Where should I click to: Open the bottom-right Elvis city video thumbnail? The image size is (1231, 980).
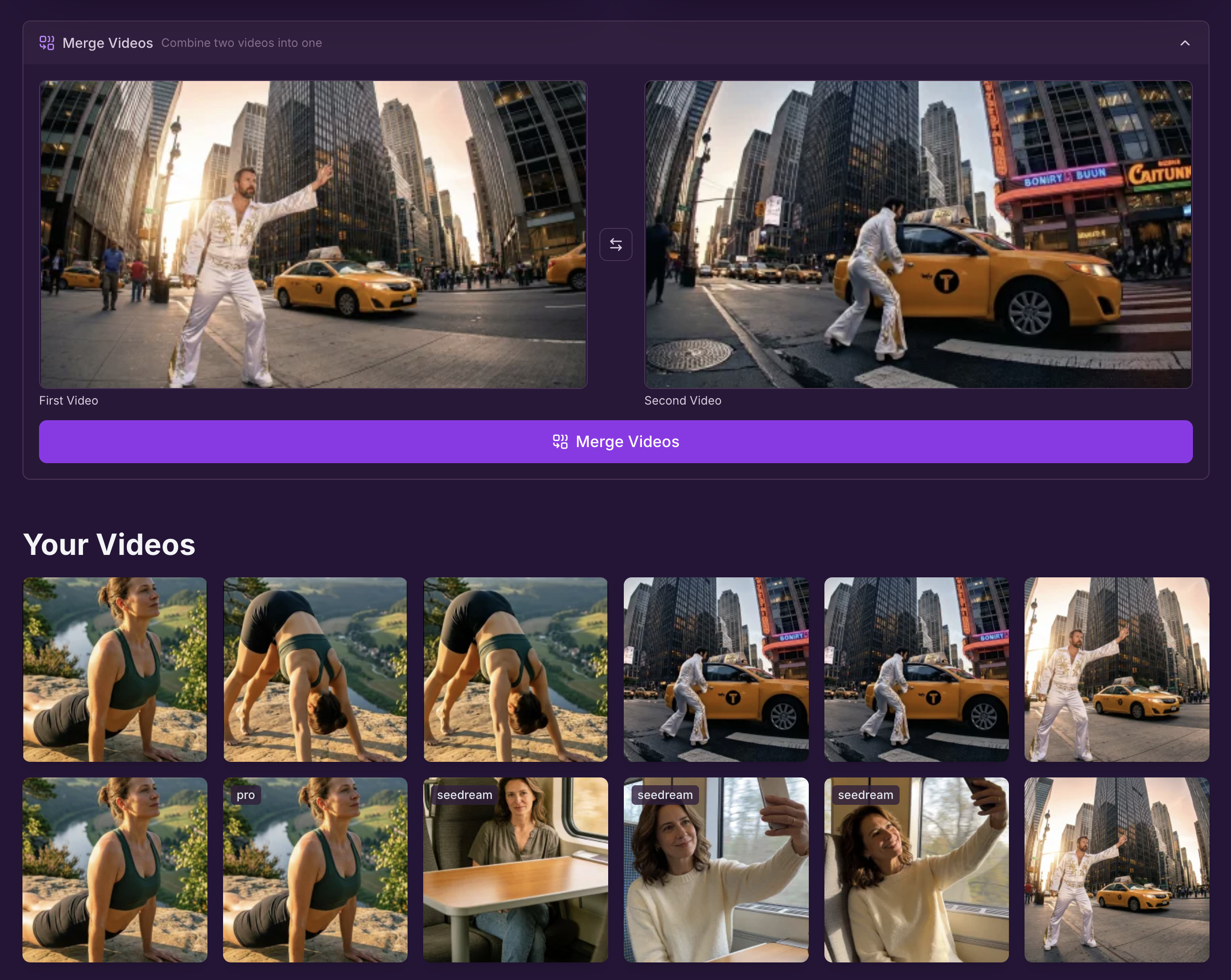point(1117,869)
